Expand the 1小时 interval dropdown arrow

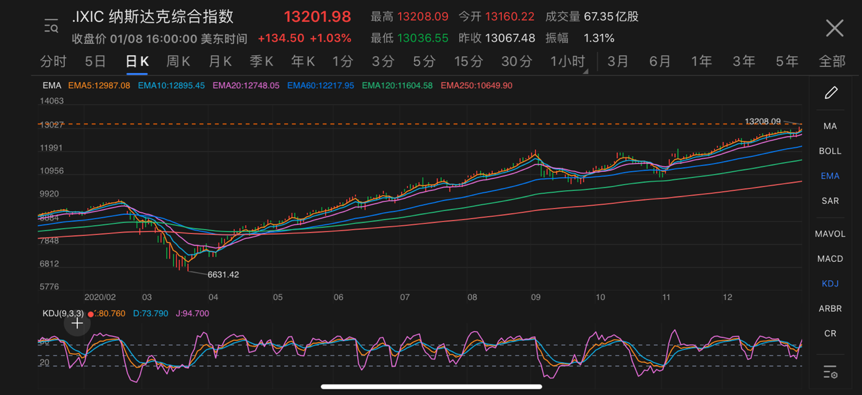(x=585, y=71)
